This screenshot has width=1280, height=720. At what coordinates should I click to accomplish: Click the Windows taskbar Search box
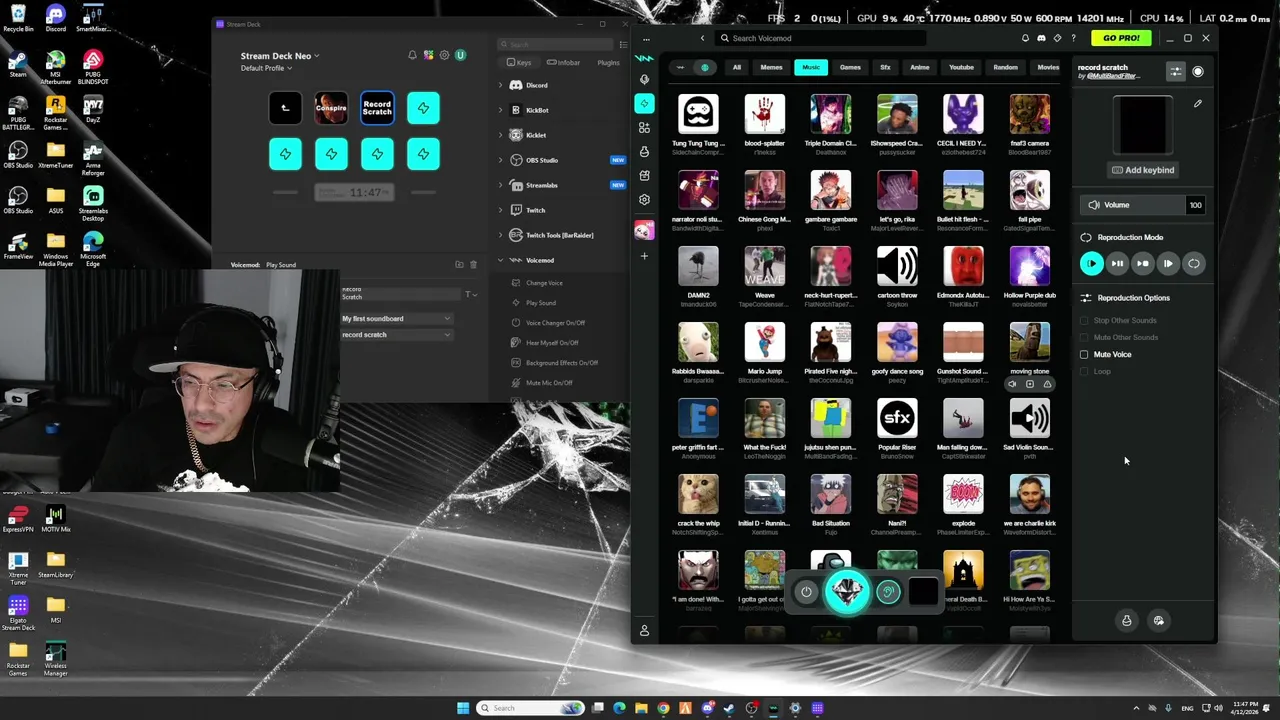[529, 708]
